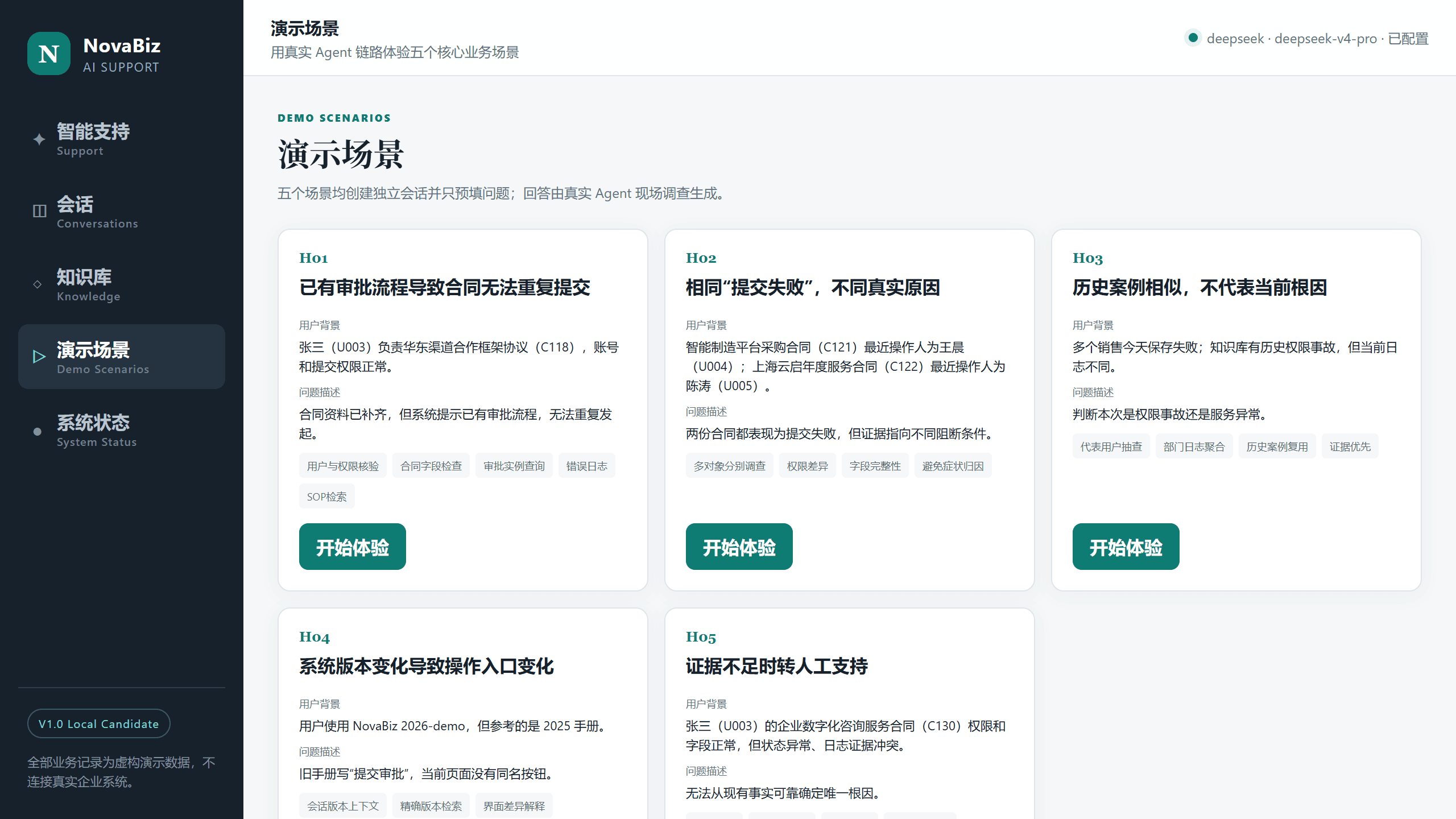Click the 部门日志聚合 tag
The image size is (1456, 819).
click(1194, 446)
